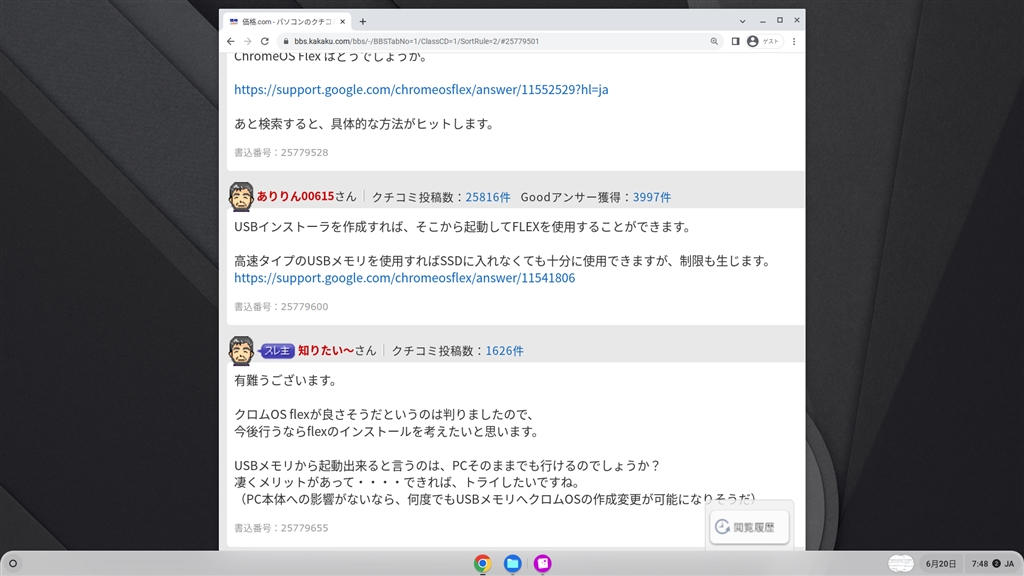
Task: Go forward in browser history
Action: (248, 41)
